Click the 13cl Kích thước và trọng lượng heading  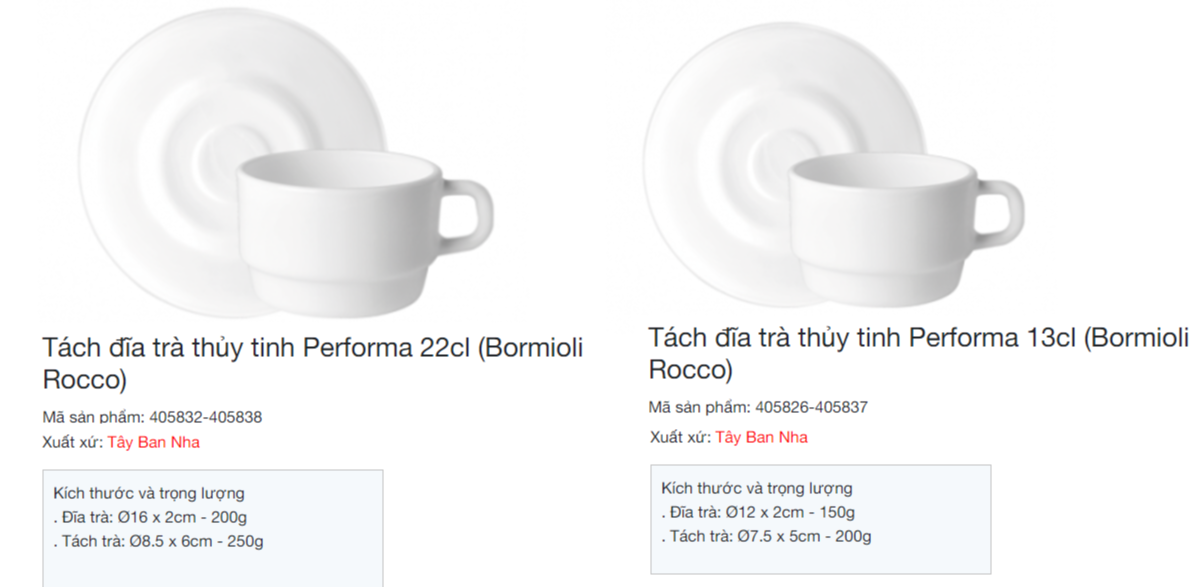[757, 488]
